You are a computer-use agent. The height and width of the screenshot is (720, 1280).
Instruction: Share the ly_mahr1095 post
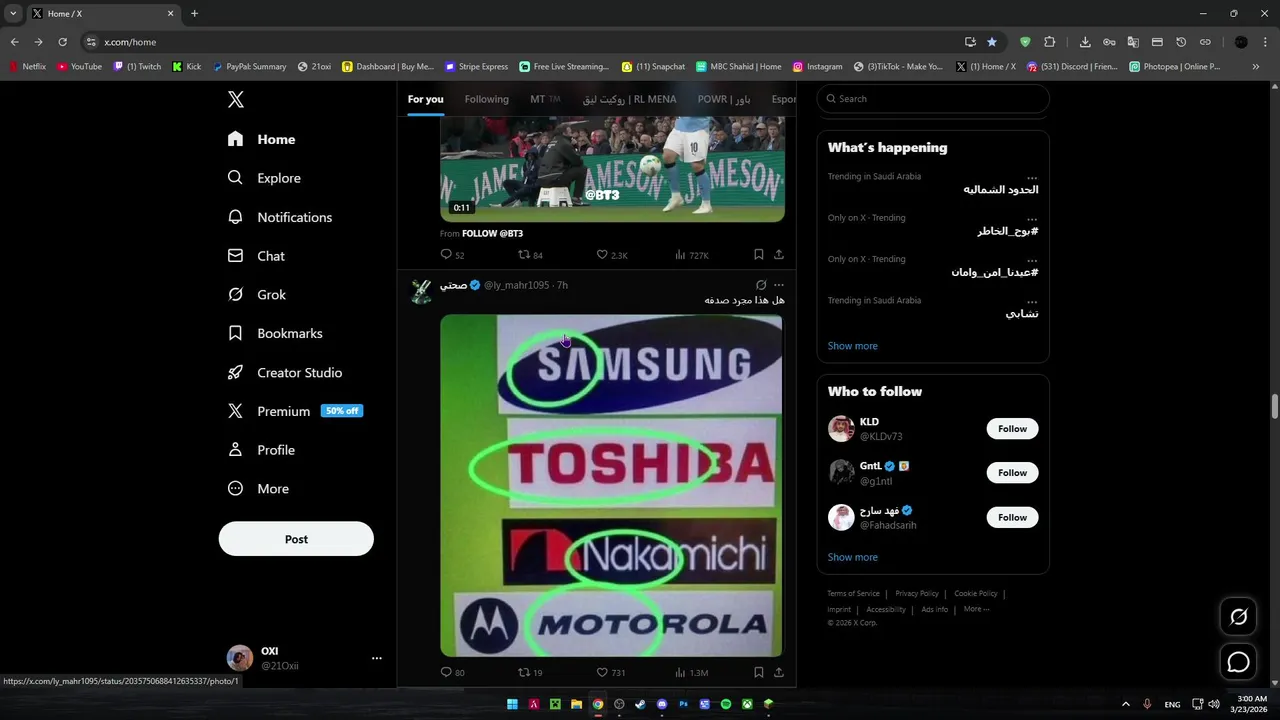tap(779, 673)
